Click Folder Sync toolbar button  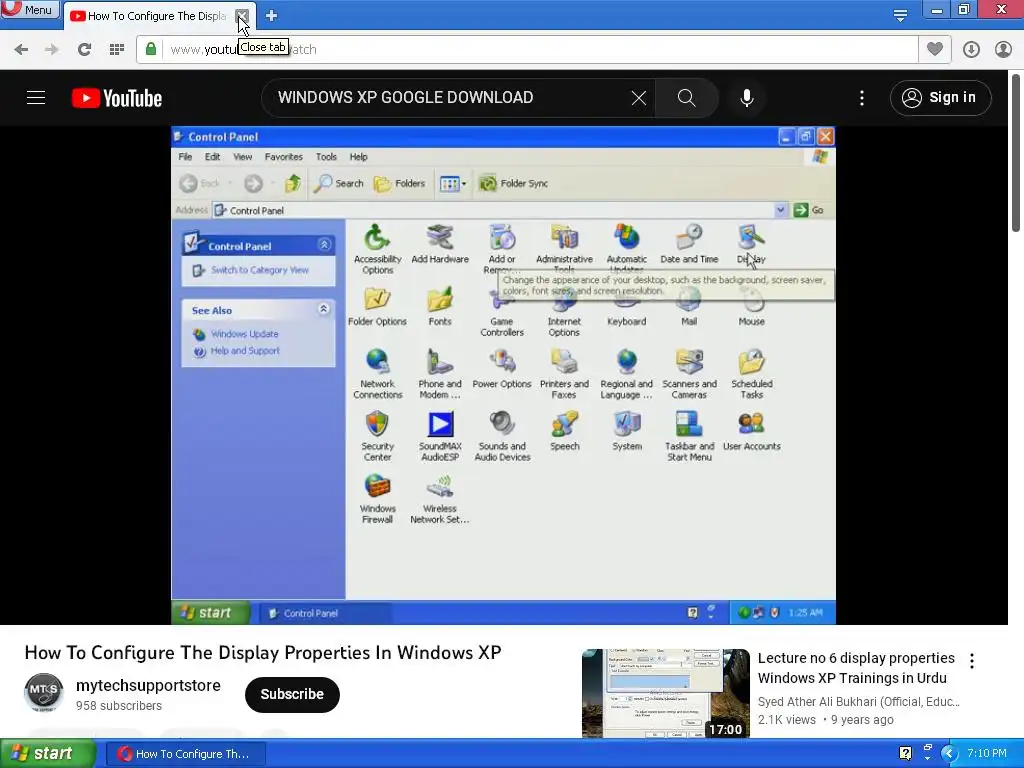click(x=513, y=184)
